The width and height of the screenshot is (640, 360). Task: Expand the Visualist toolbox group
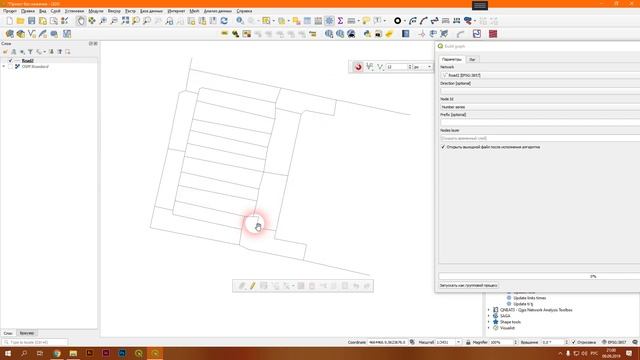tap(489, 328)
